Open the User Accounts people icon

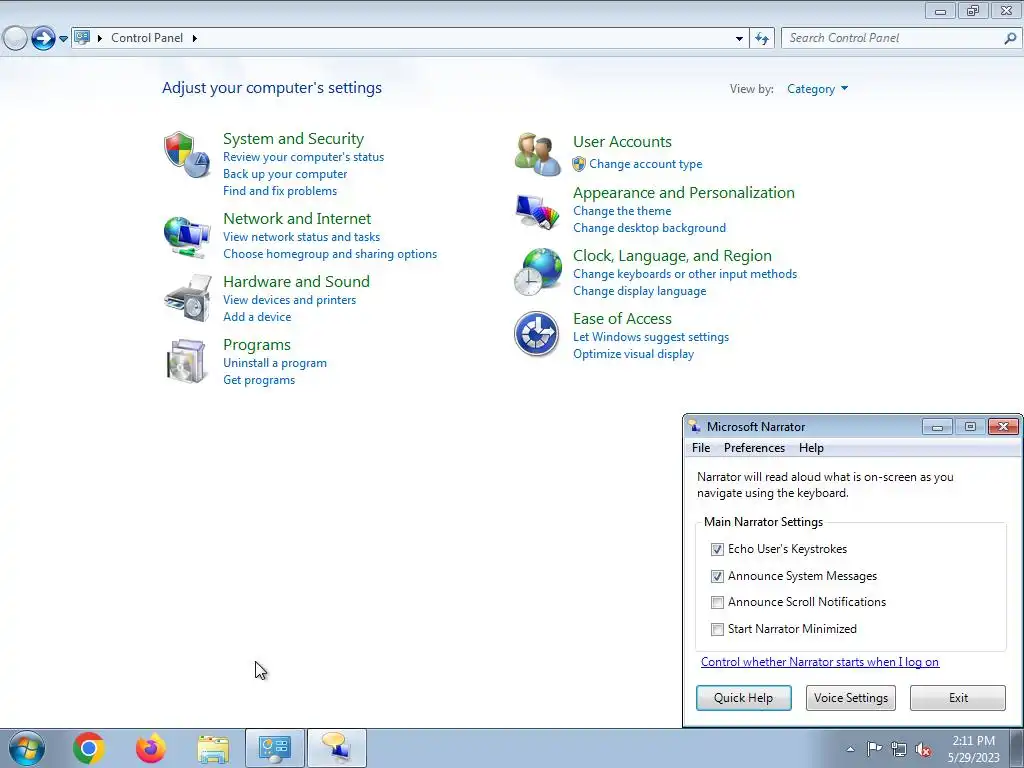coord(537,154)
